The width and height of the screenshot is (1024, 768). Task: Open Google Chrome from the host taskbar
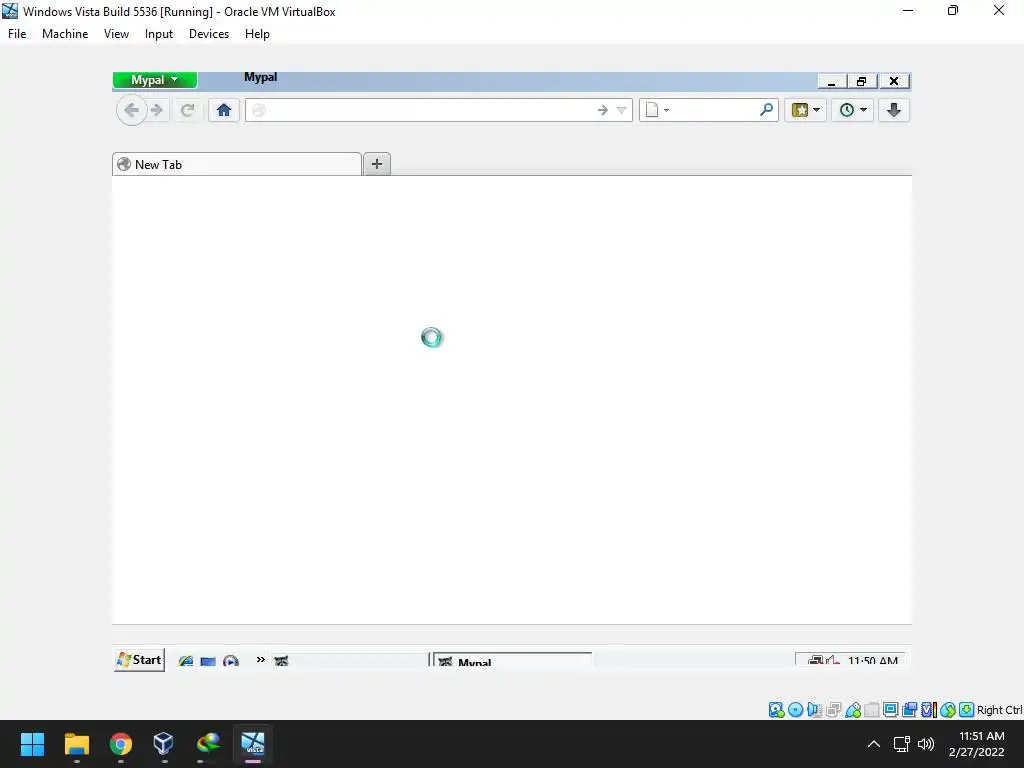coord(121,744)
